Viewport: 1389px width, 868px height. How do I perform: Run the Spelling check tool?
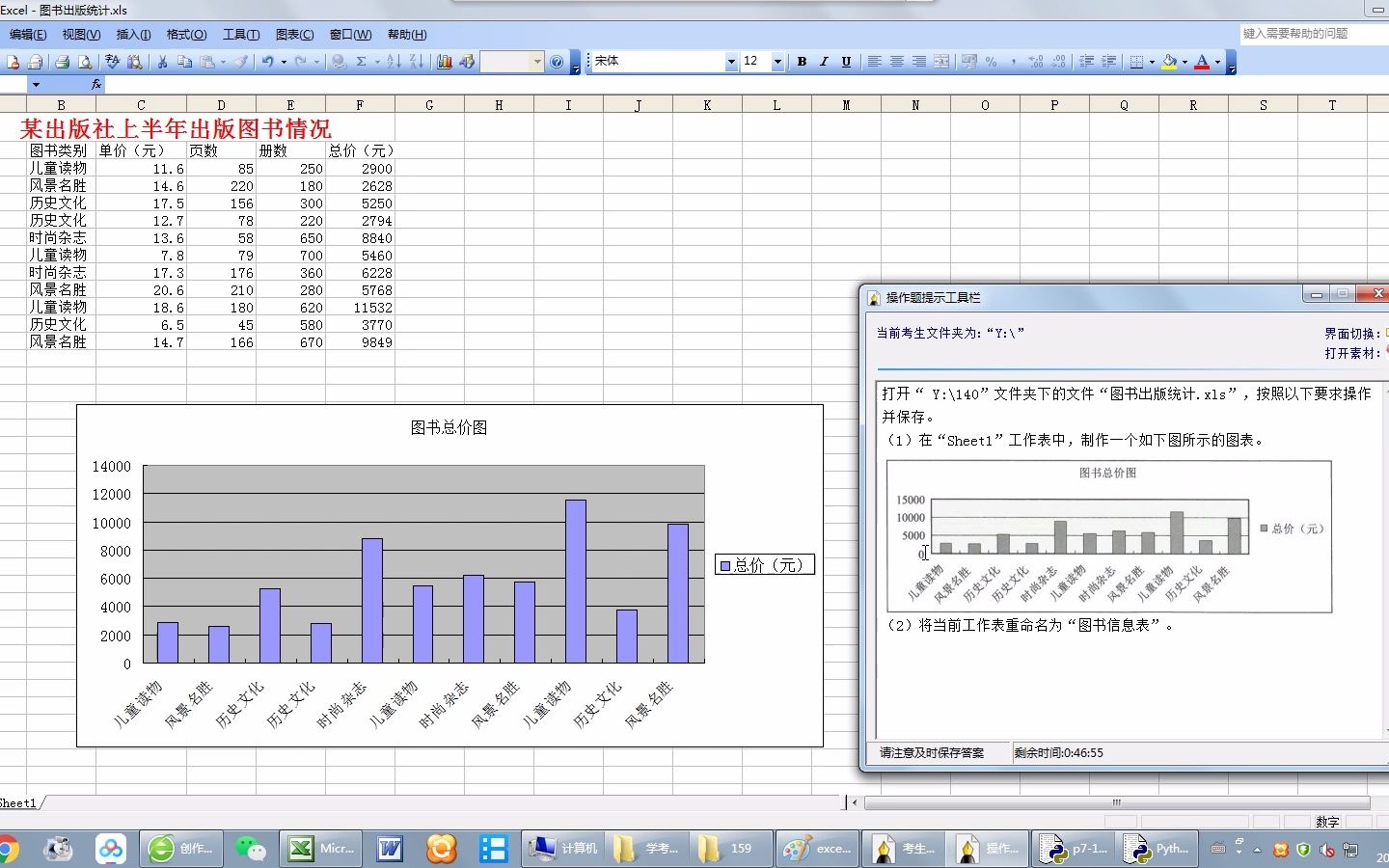coord(112,62)
